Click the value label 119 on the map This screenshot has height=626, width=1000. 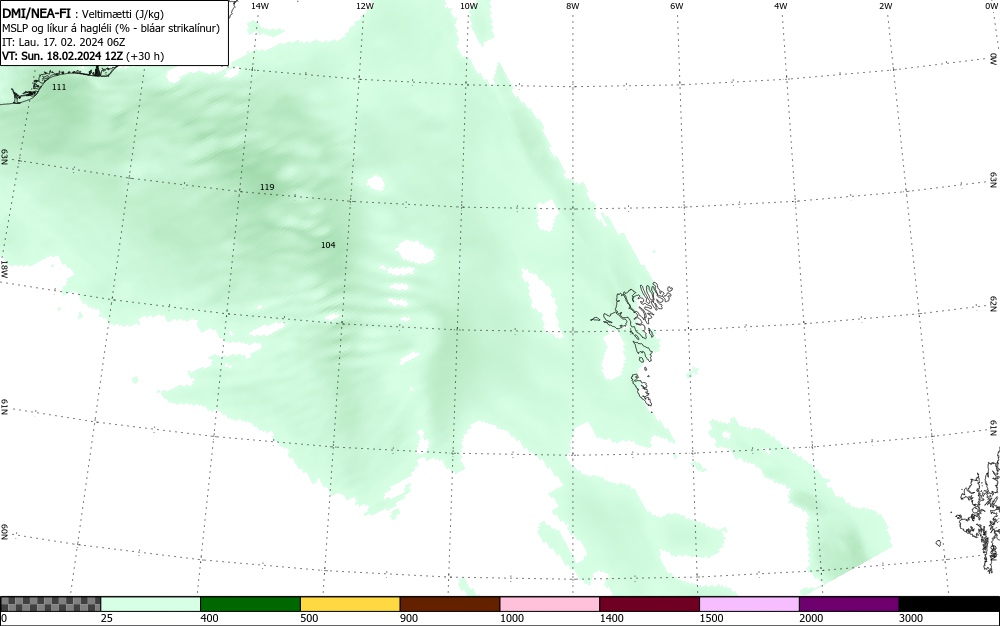pyautogui.click(x=267, y=187)
